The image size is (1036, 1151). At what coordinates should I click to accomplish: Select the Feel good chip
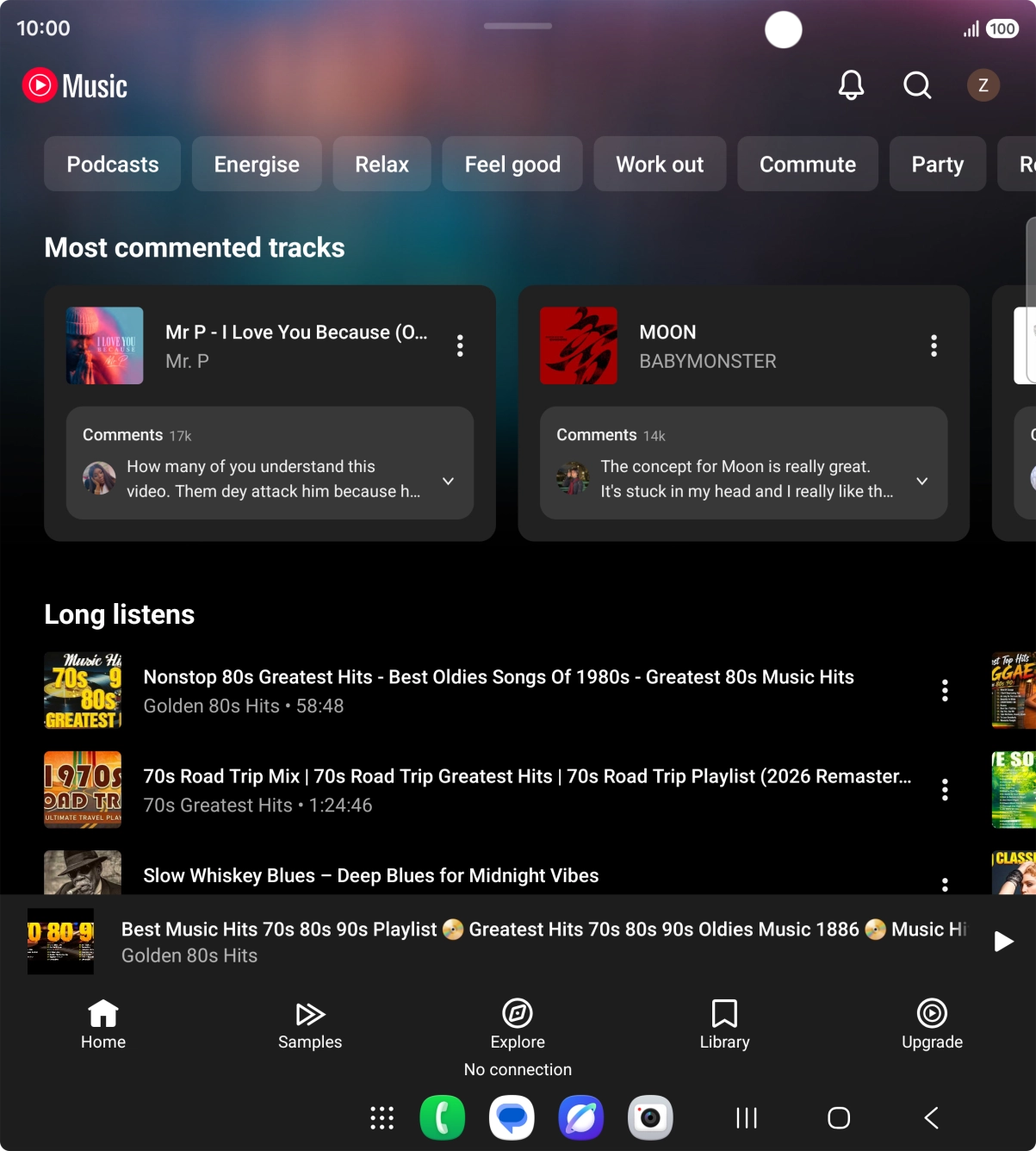(x=512, y=164)
